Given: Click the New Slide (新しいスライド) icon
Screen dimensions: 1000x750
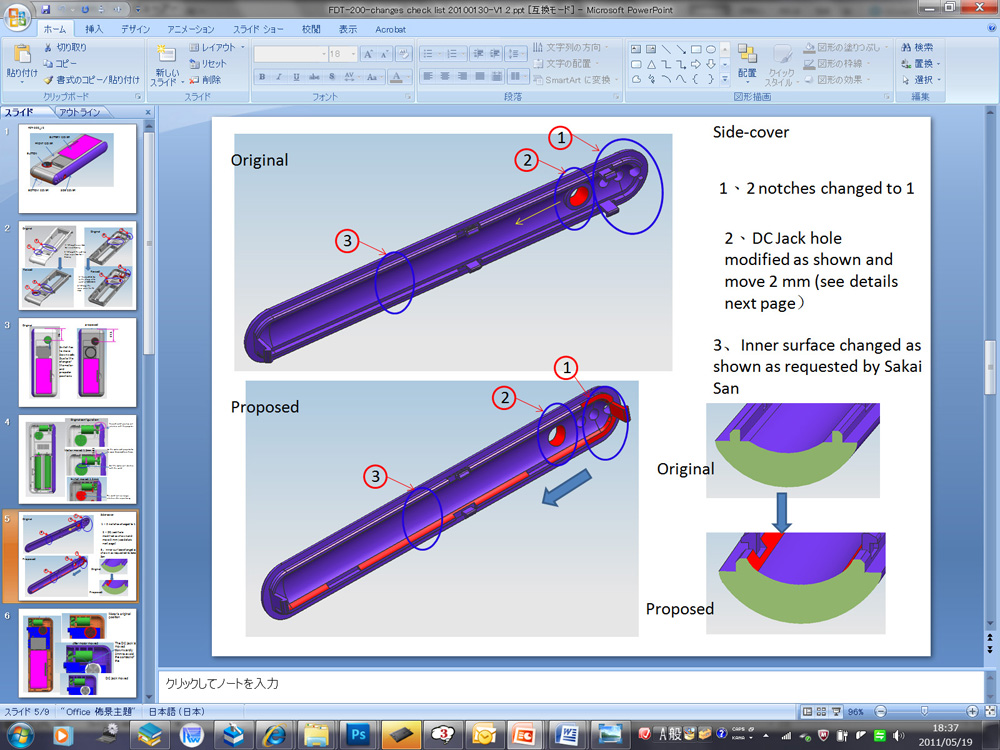Looking at the screenshot, I should coord(164,55).
